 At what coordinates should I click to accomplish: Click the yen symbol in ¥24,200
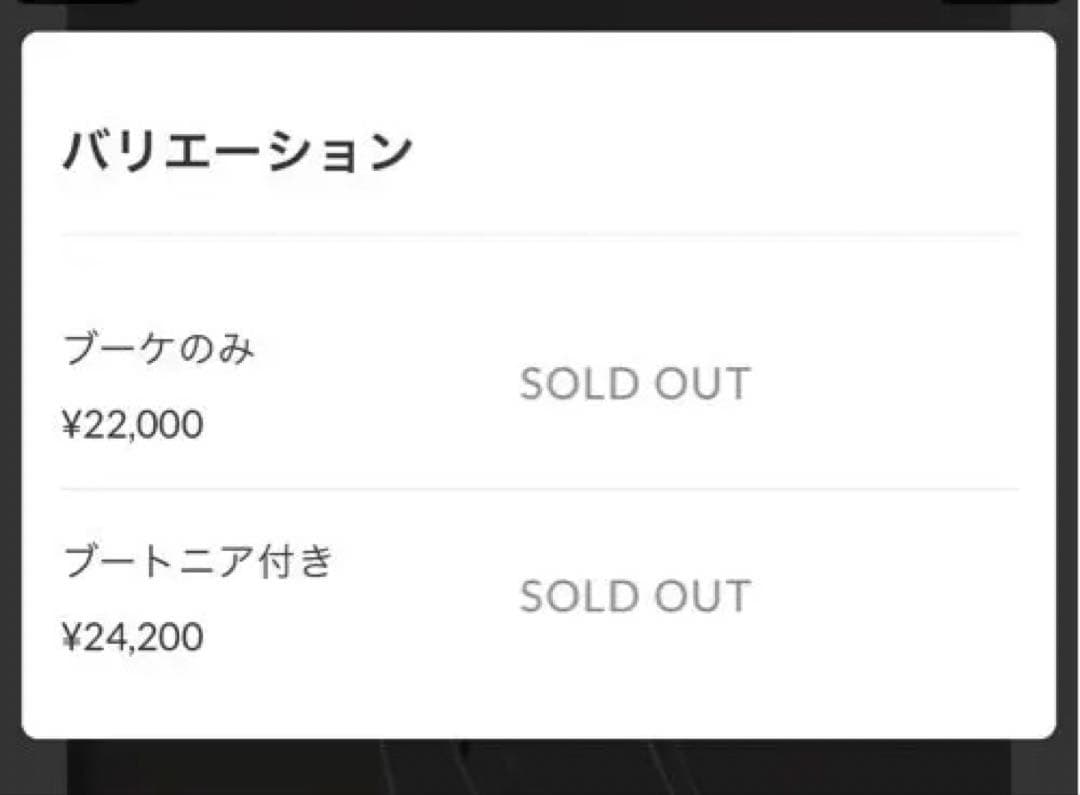70,638
